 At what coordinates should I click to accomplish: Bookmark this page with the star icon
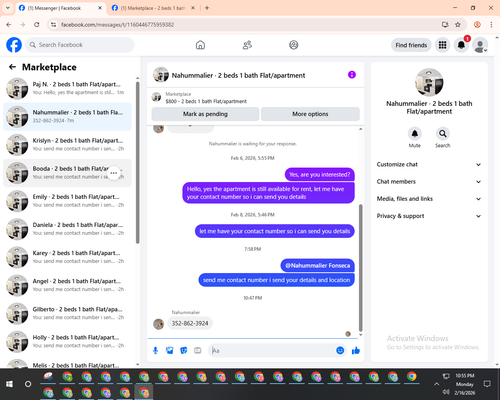[x=458, y=25]
